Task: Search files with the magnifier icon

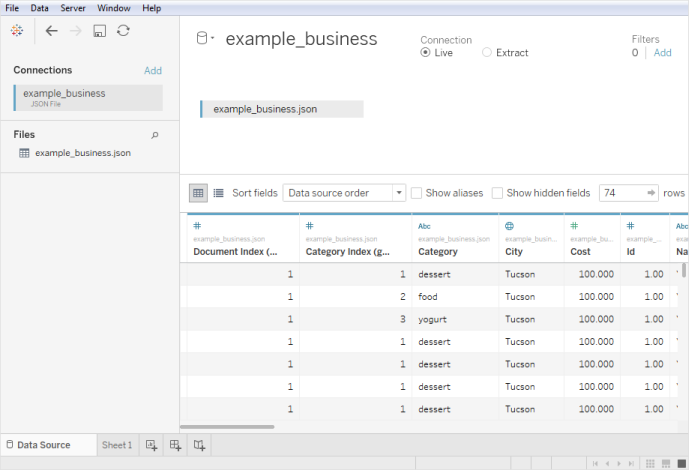Action: [x=155, y=135]
